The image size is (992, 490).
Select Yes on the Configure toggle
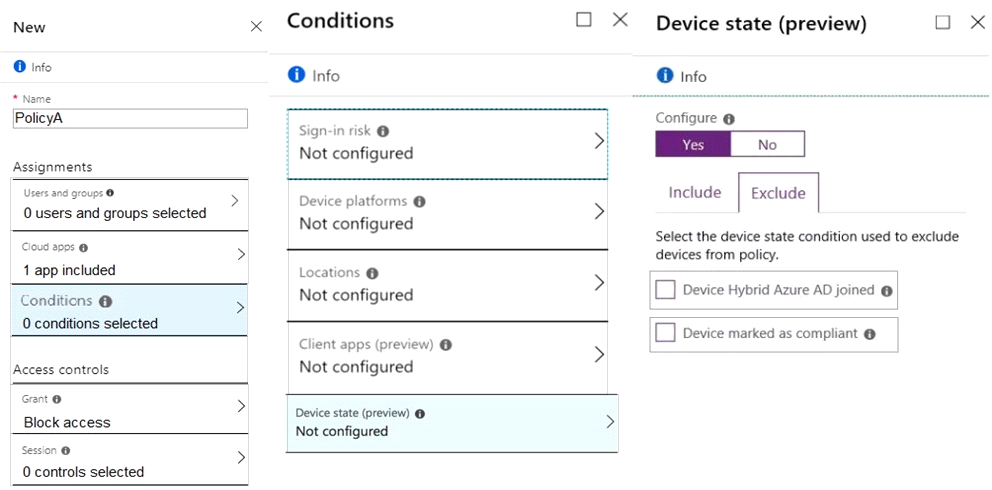(x=693, y=144)
